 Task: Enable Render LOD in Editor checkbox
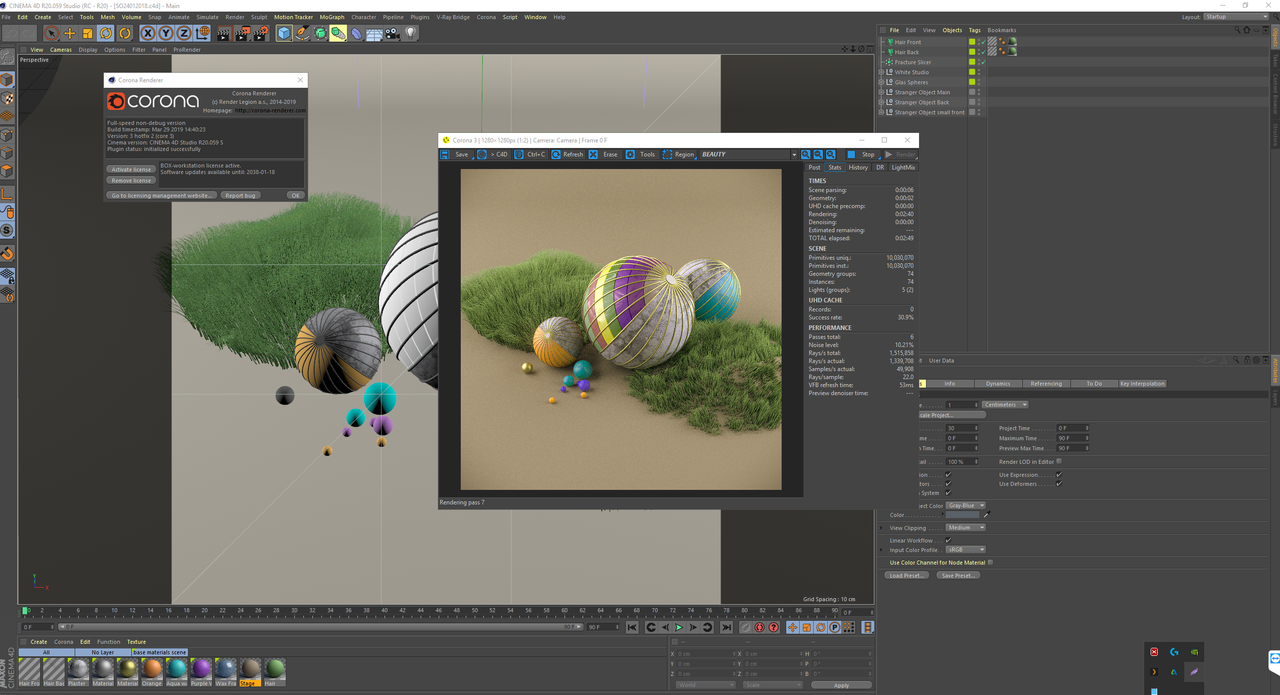click(x=1059, y=462)
